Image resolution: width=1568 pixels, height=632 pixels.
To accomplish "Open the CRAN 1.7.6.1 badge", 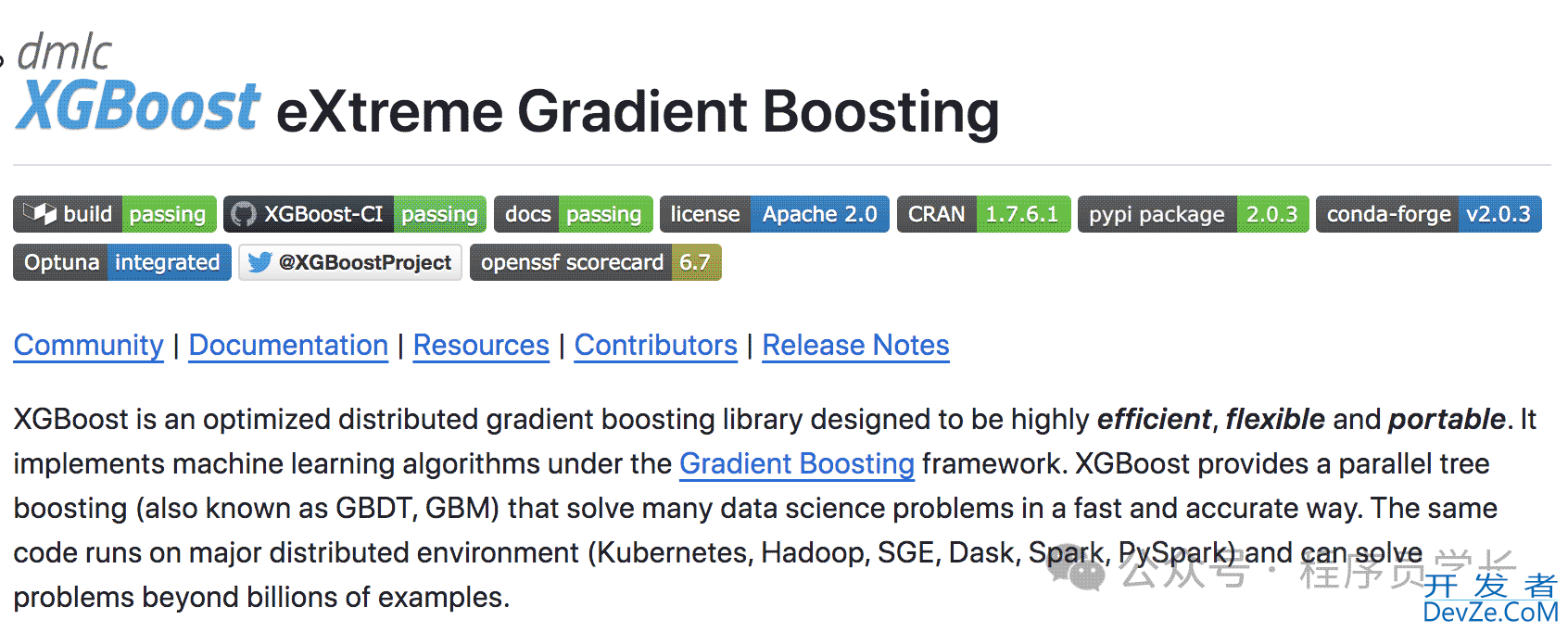I will pos(984,214).
